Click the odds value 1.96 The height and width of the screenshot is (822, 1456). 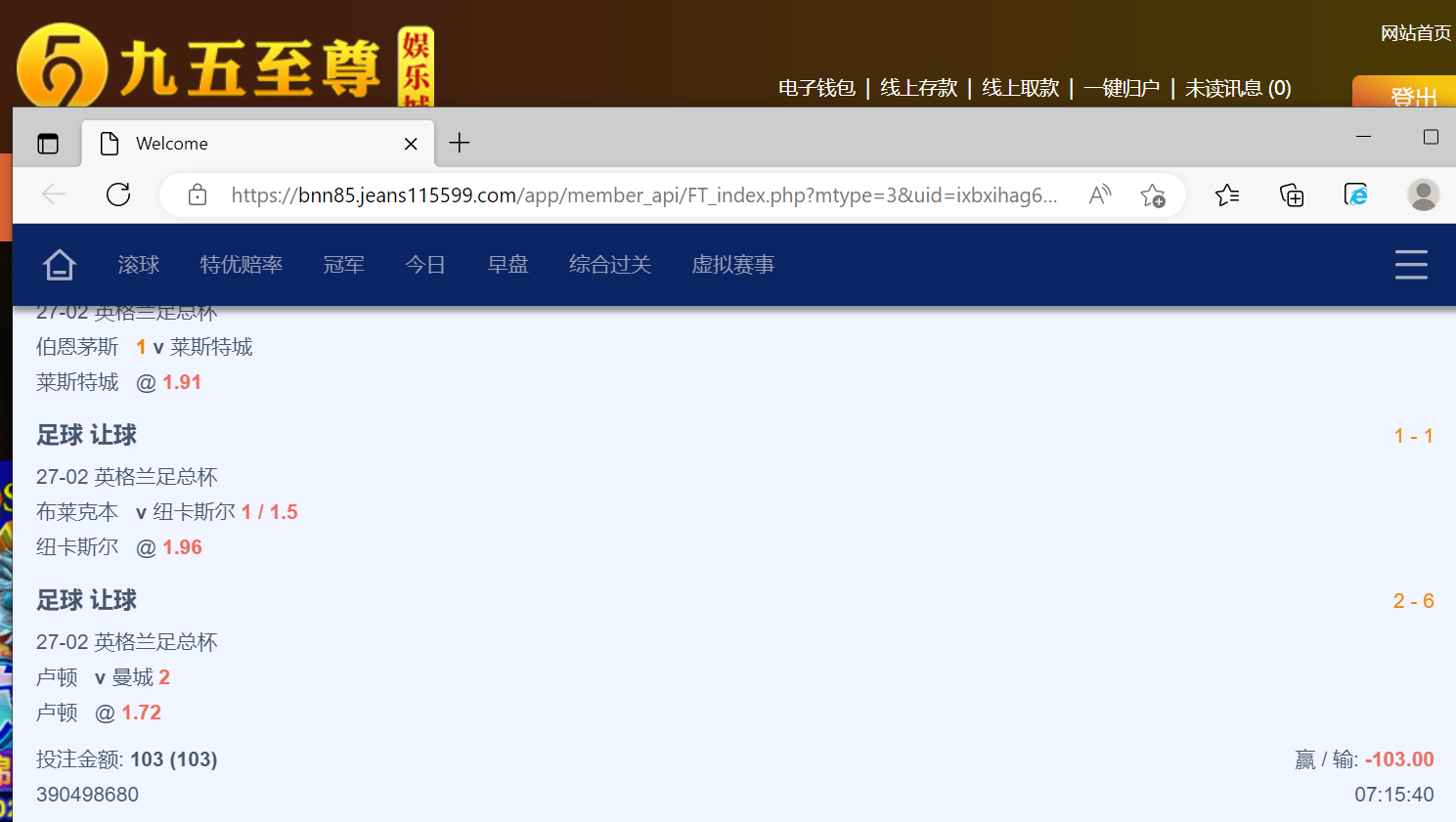pos(182,547)
